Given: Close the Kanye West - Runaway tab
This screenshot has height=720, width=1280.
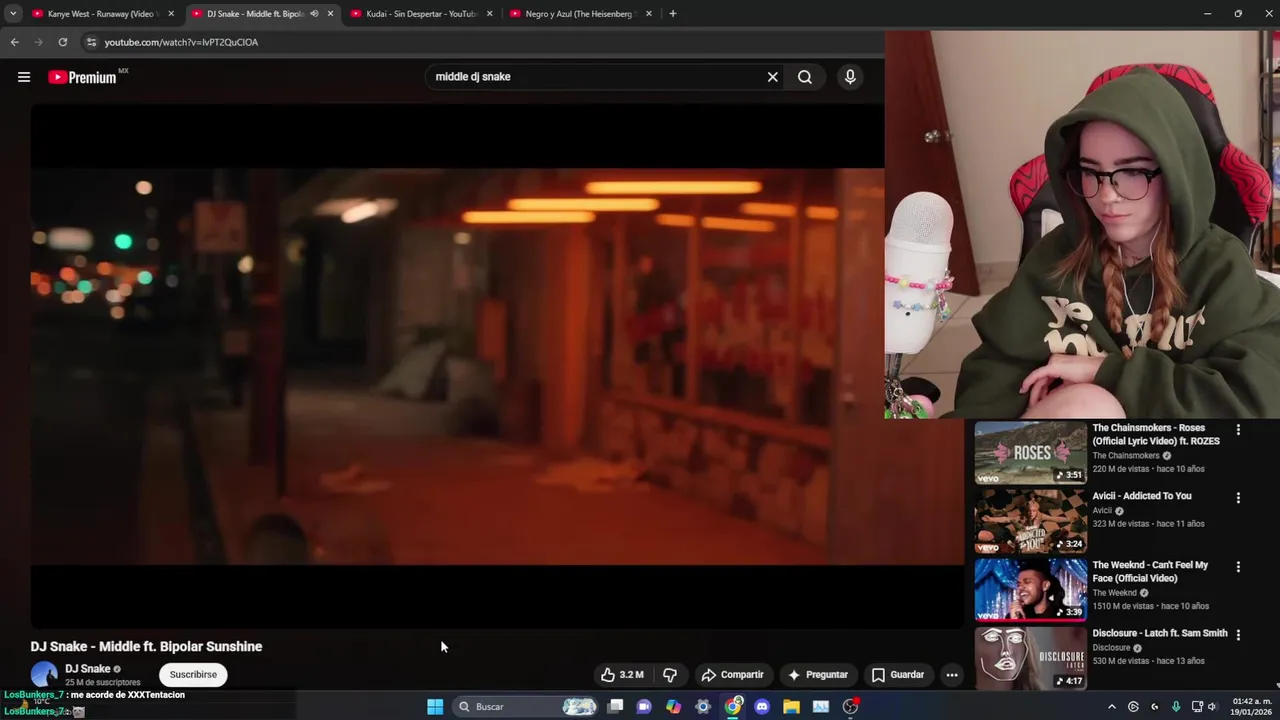Looking at the screenshot, I should click(x=171, y=14).
